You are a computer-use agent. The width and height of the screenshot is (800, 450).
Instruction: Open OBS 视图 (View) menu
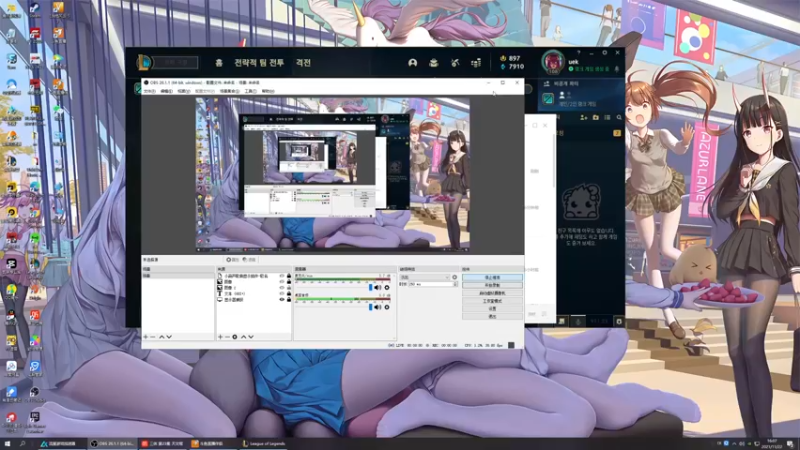[184, 91]
